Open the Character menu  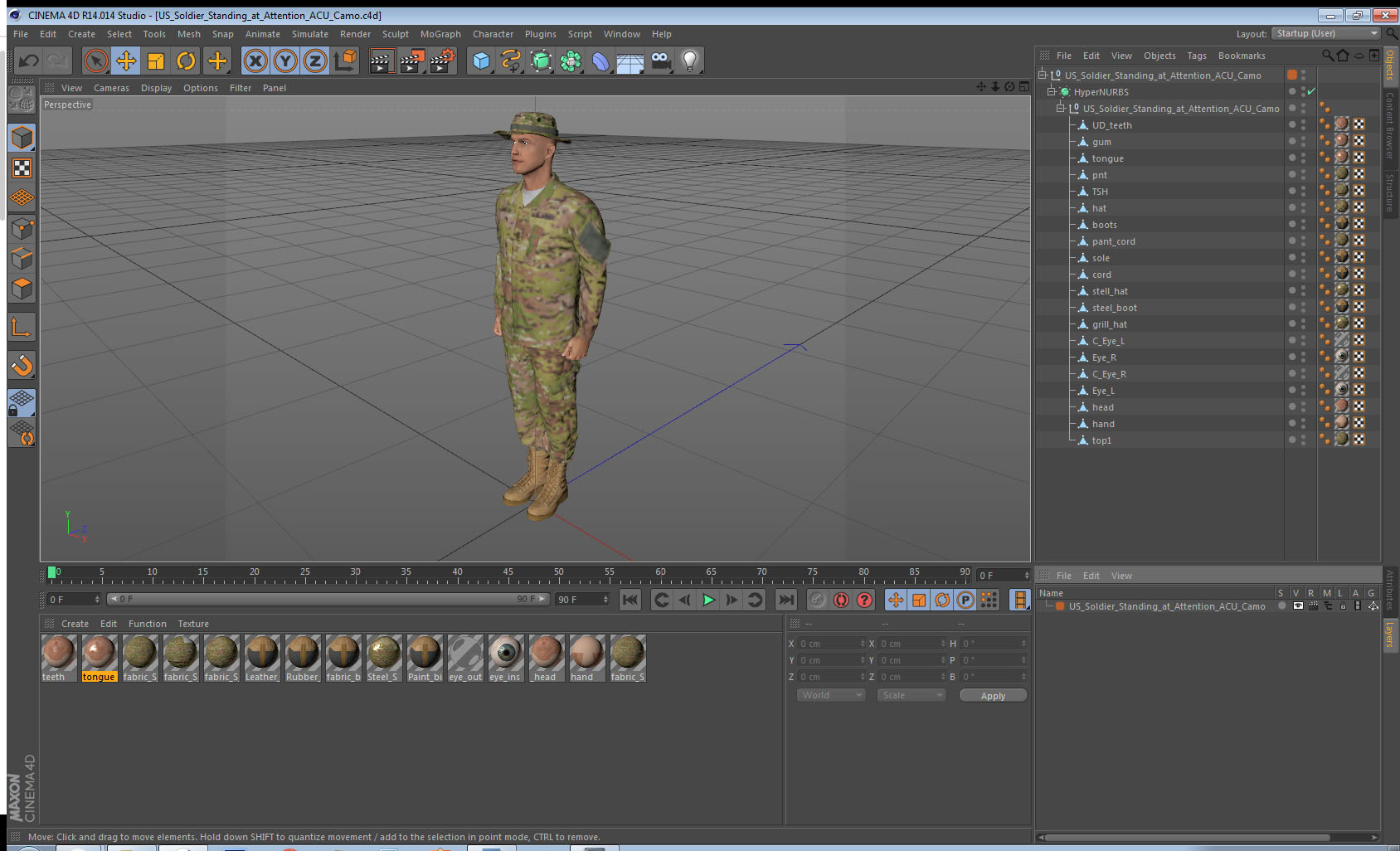coord(493,34)
